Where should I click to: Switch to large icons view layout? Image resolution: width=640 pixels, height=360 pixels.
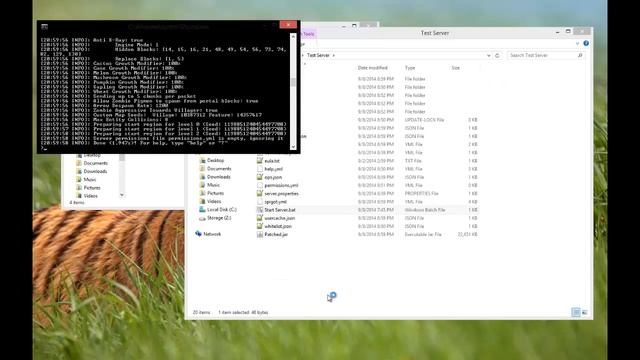[x=584, y=313]
